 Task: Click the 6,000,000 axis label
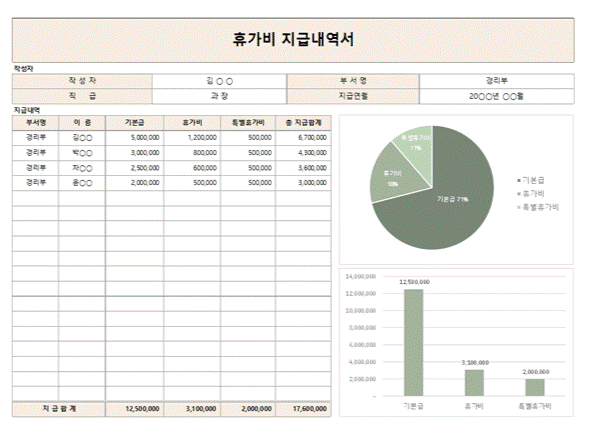point(362,345)
